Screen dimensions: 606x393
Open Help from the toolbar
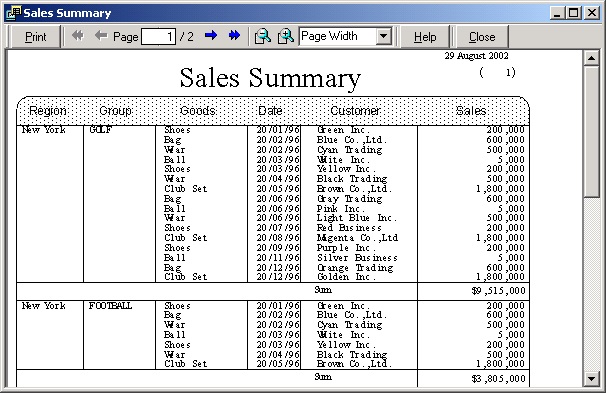(425, 37)
